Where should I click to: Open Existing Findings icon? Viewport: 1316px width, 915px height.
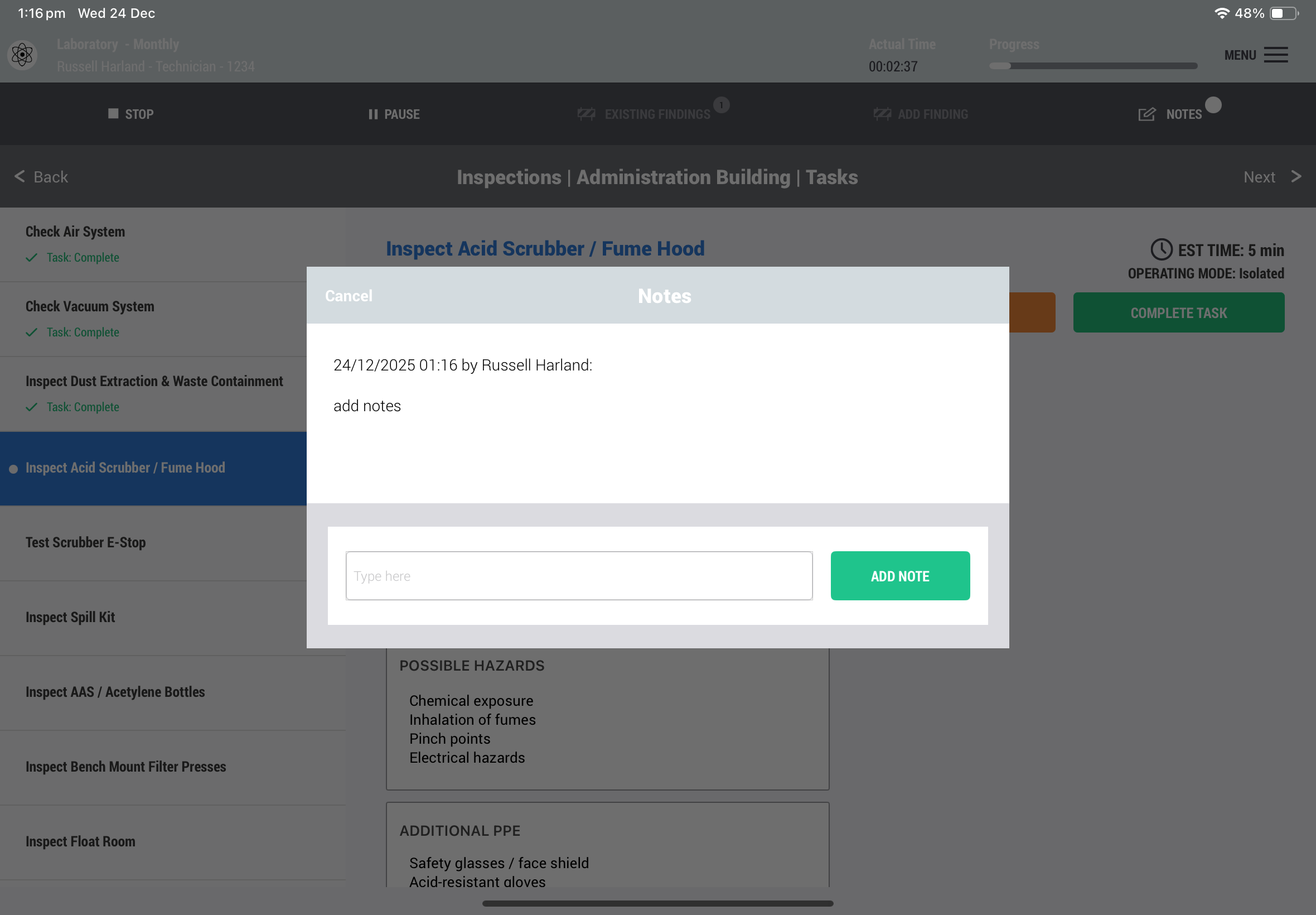pyautogui.click(x=586, y=114)
